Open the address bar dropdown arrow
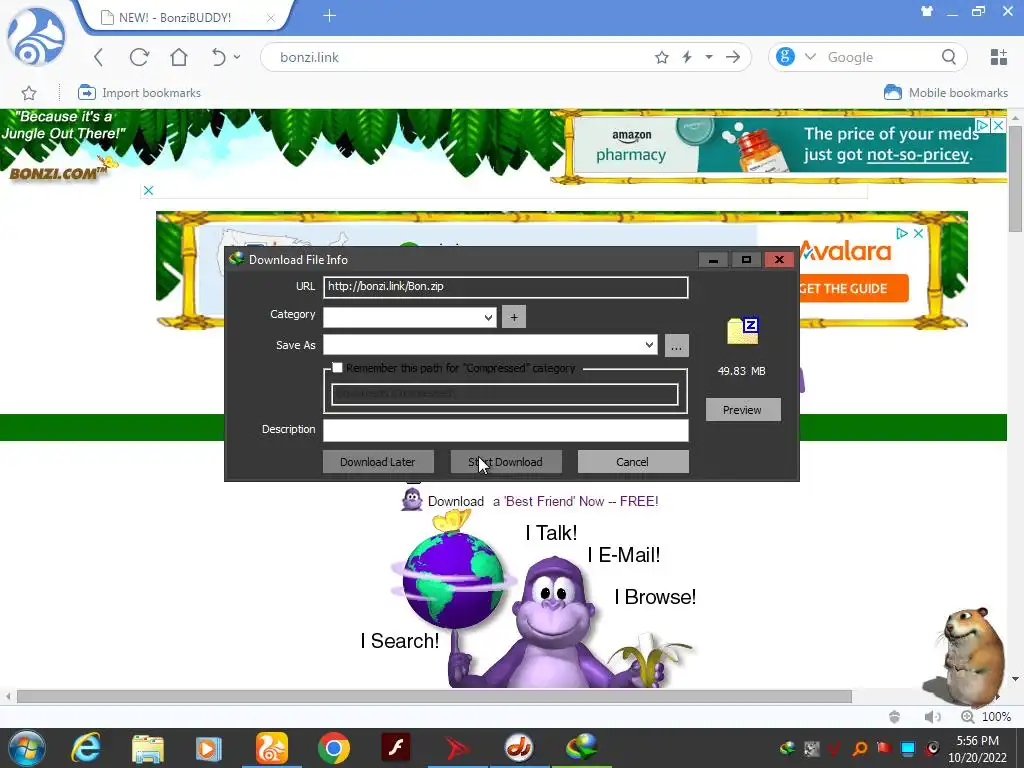Viewport: 1024px width, 768px height. [x=709, y=57]
